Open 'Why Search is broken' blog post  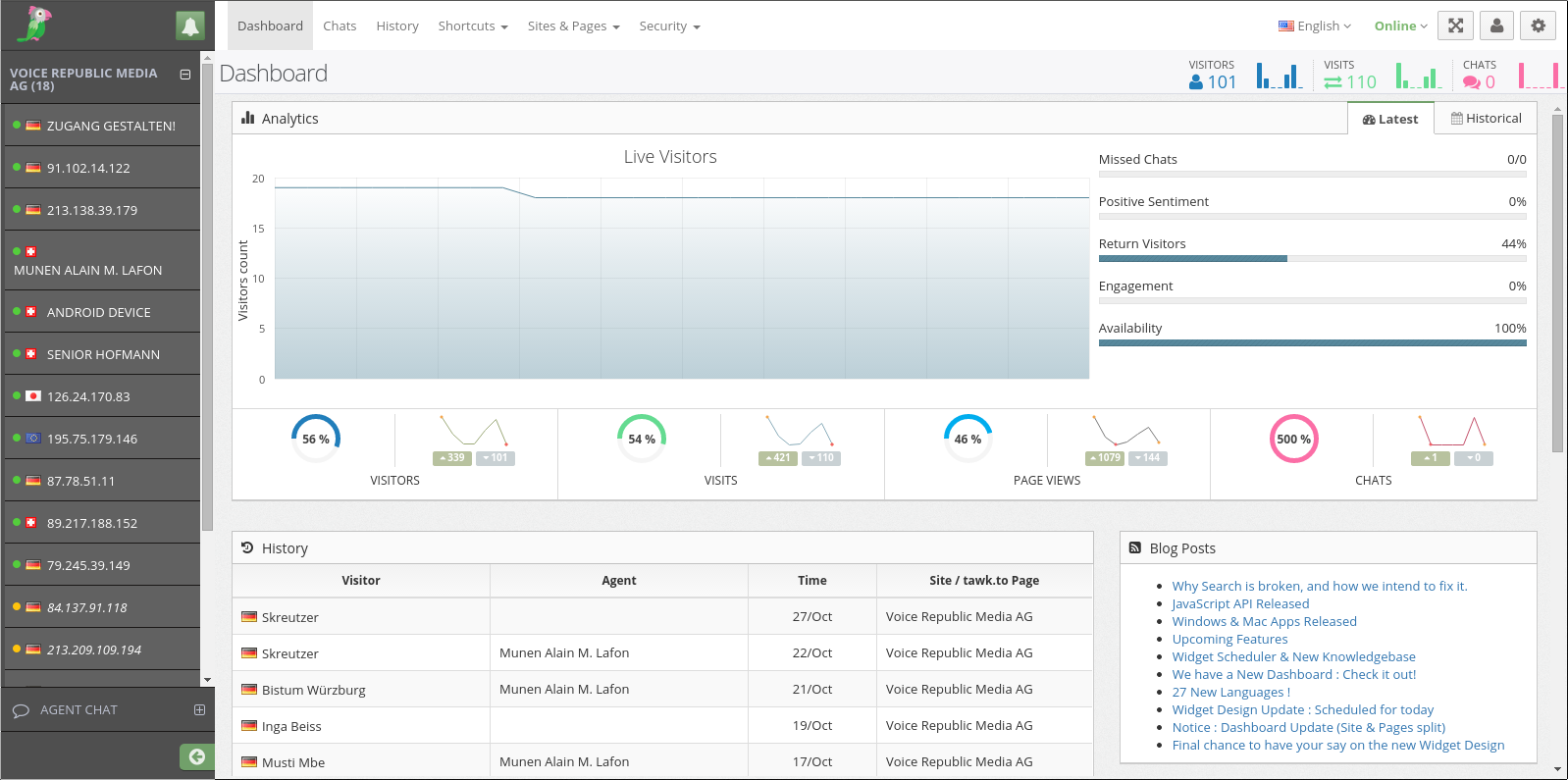(1320, 586)
